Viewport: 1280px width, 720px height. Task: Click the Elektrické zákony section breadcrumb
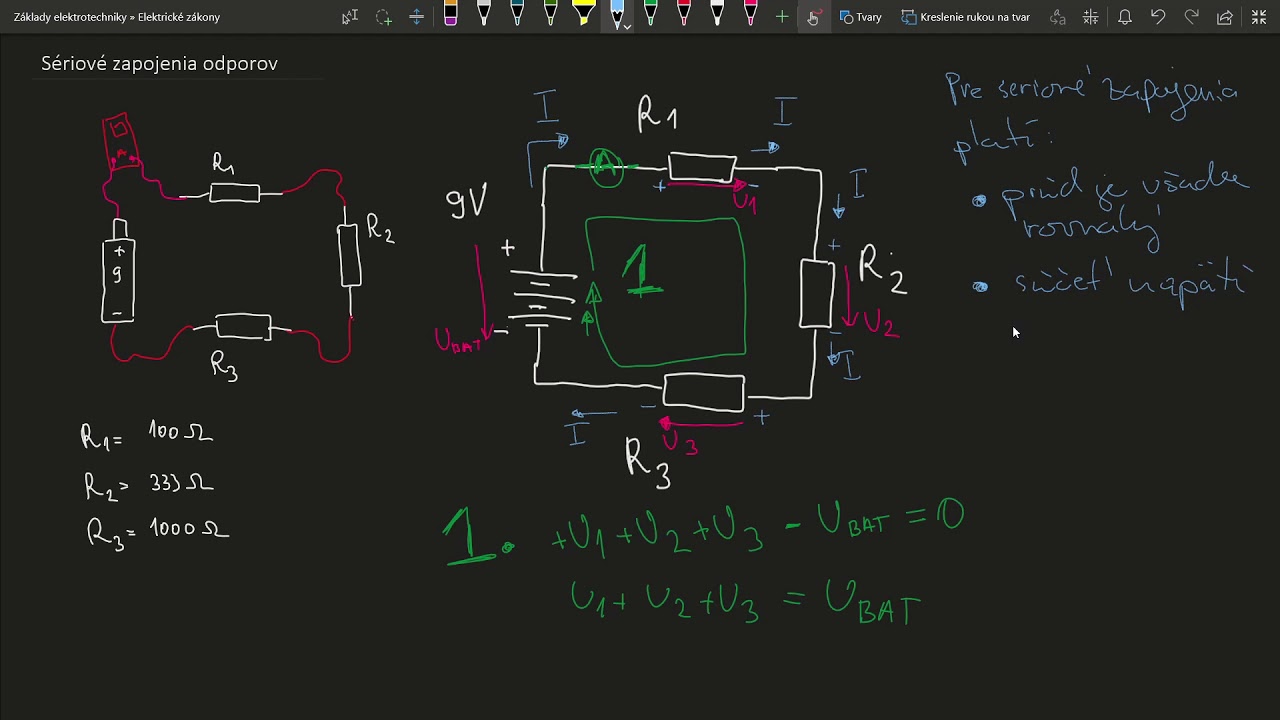pos(179,17)
